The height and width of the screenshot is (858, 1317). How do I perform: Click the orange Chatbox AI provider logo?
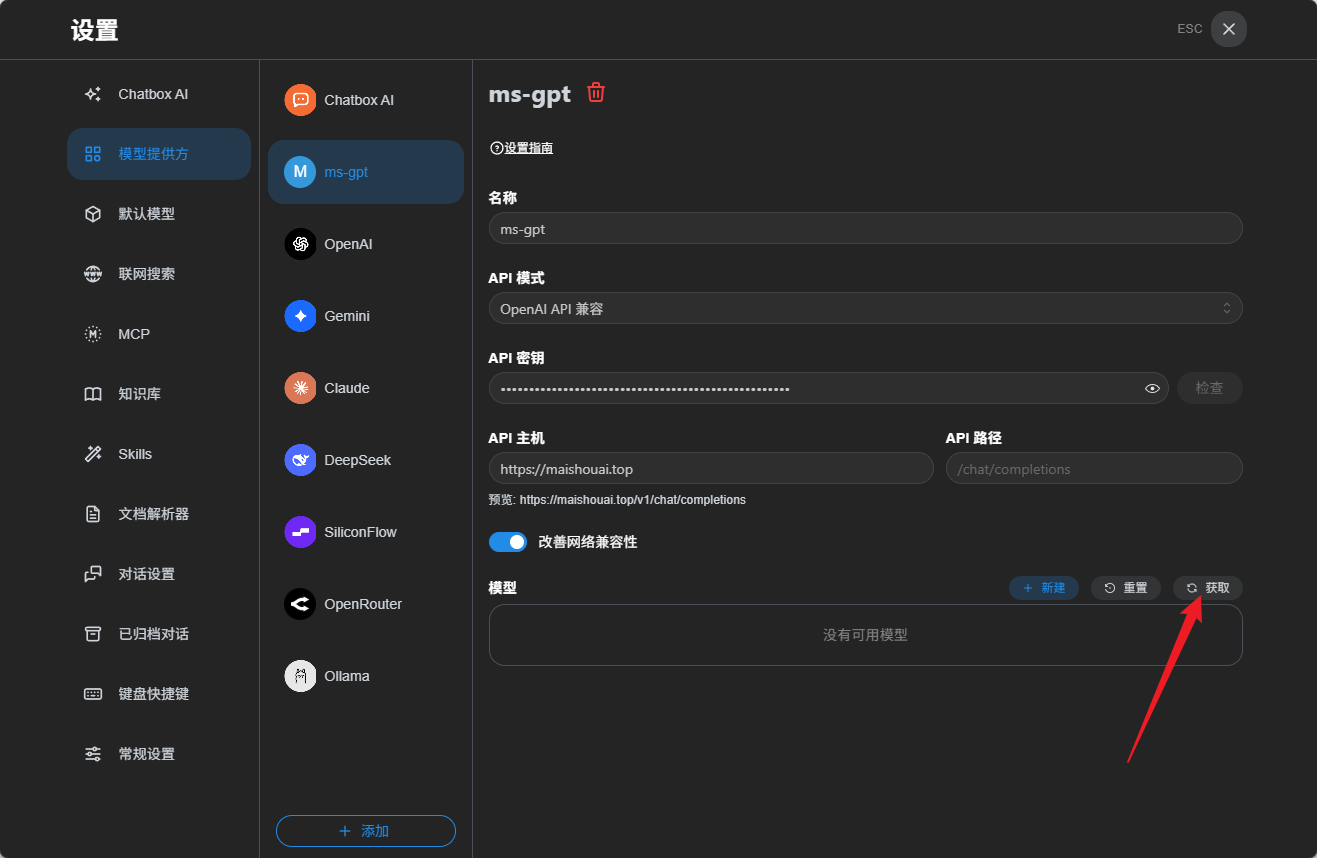click(x=300, y=100)
